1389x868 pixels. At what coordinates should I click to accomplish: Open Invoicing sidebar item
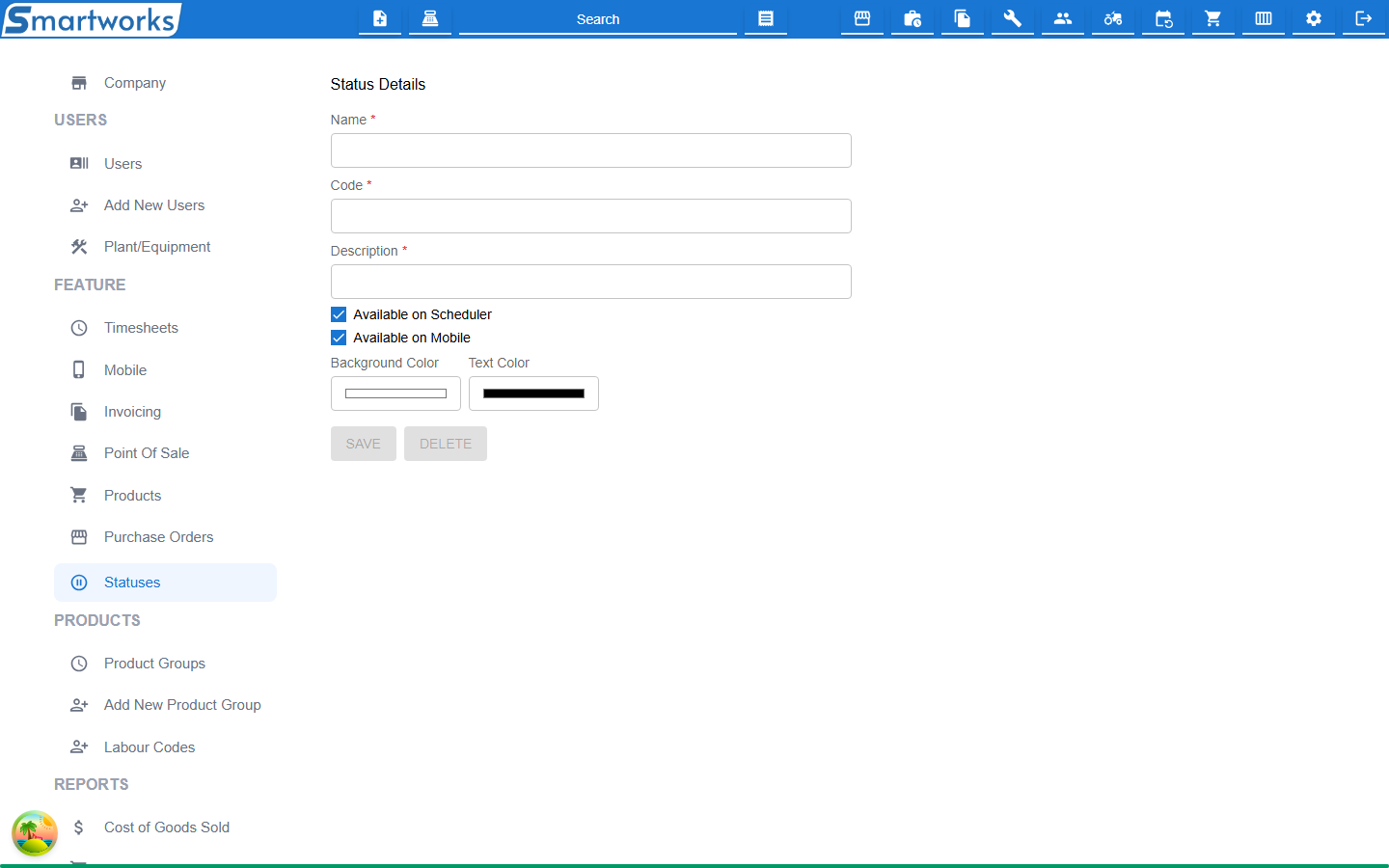(x=165, y=412)
